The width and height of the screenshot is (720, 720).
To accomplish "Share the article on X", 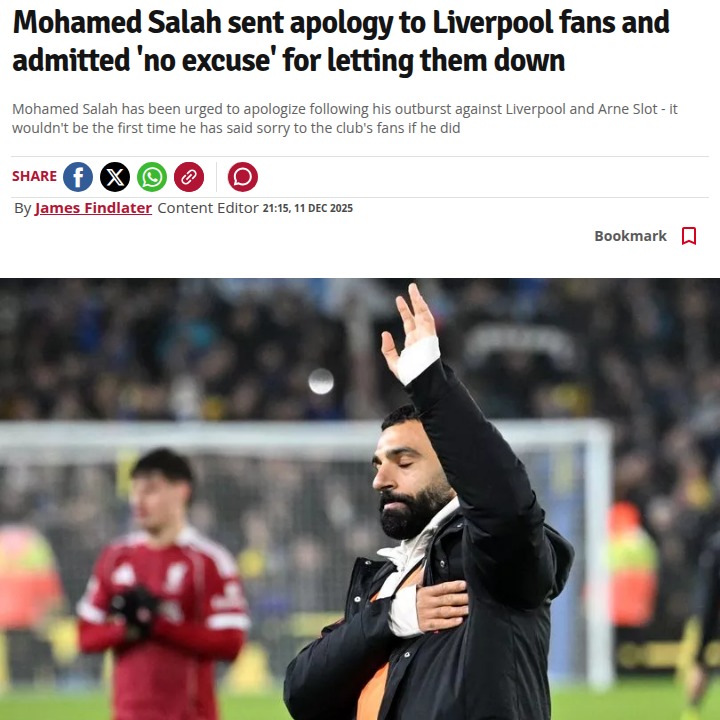I will 115,177.
